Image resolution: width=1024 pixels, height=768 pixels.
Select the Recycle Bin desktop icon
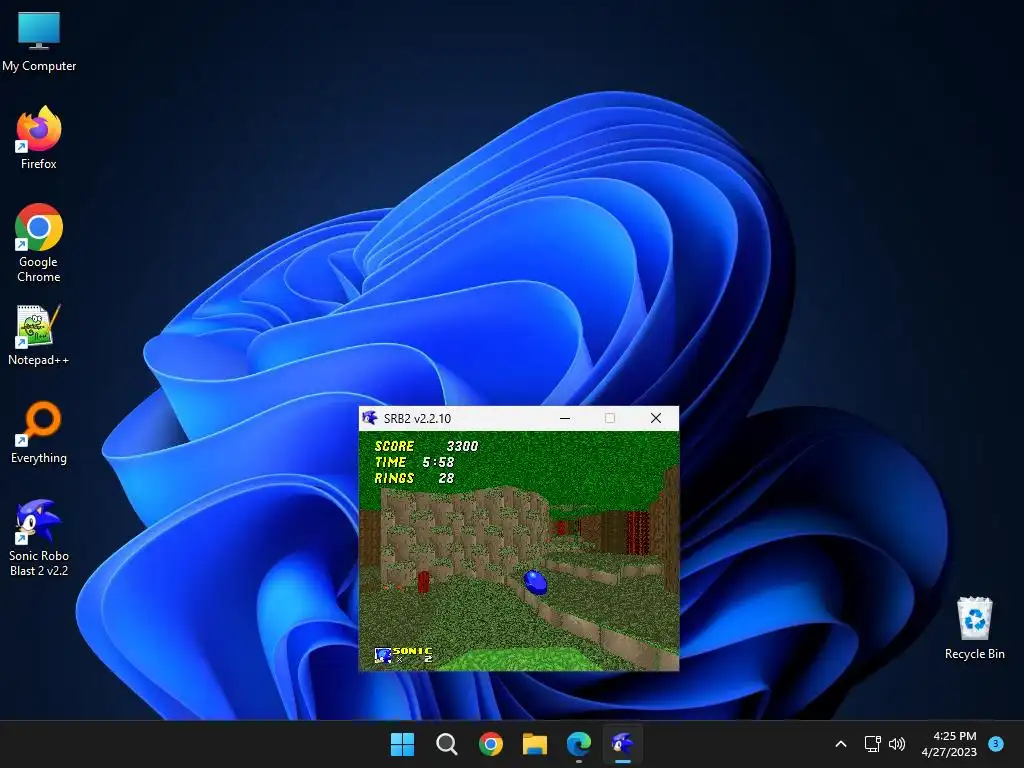(974, 628)
